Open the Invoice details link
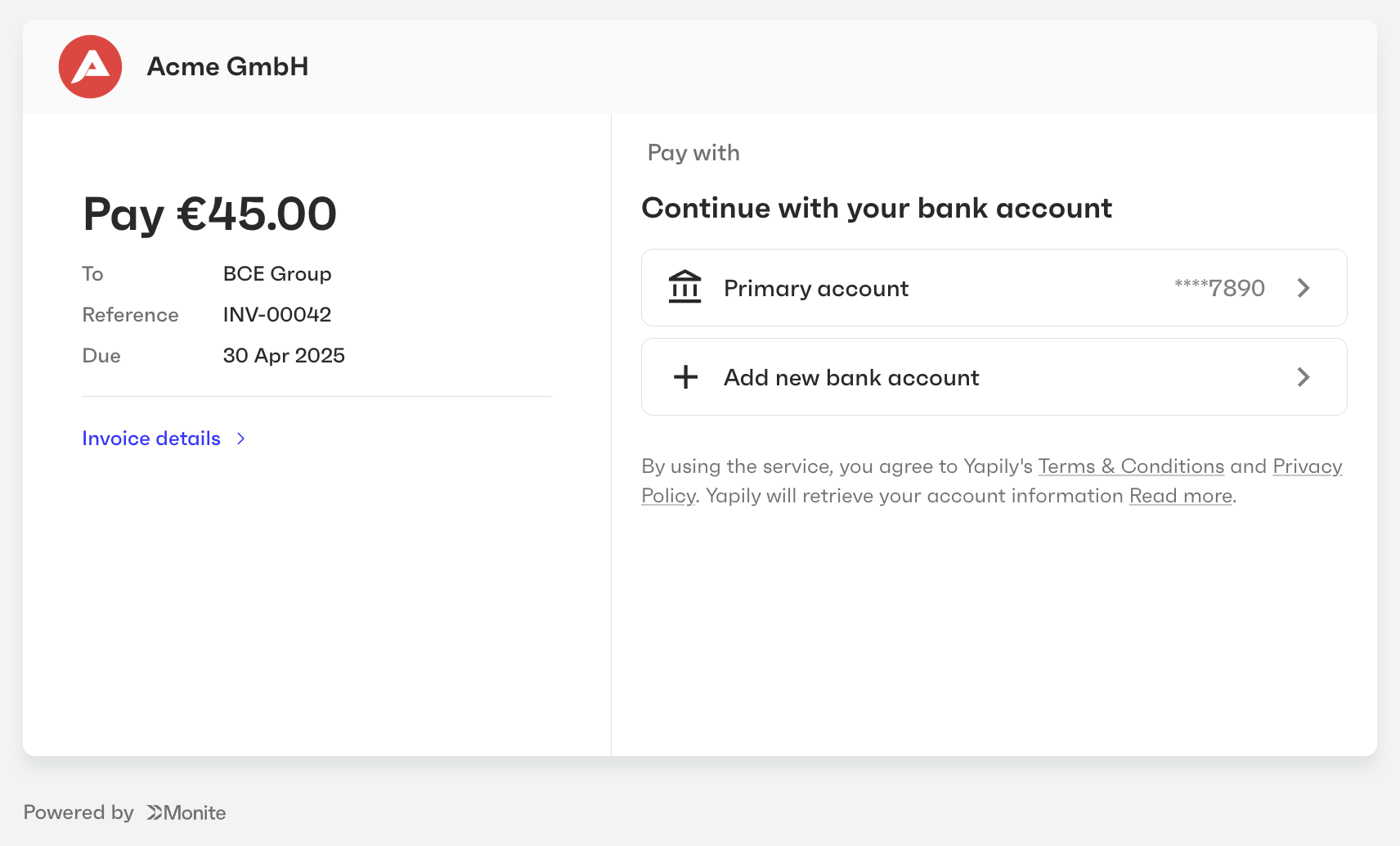 click(151, 439)
